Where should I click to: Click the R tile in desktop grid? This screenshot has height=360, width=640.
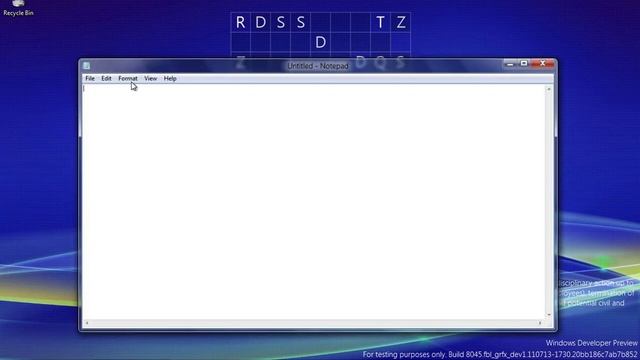click(x=241, y=22)
